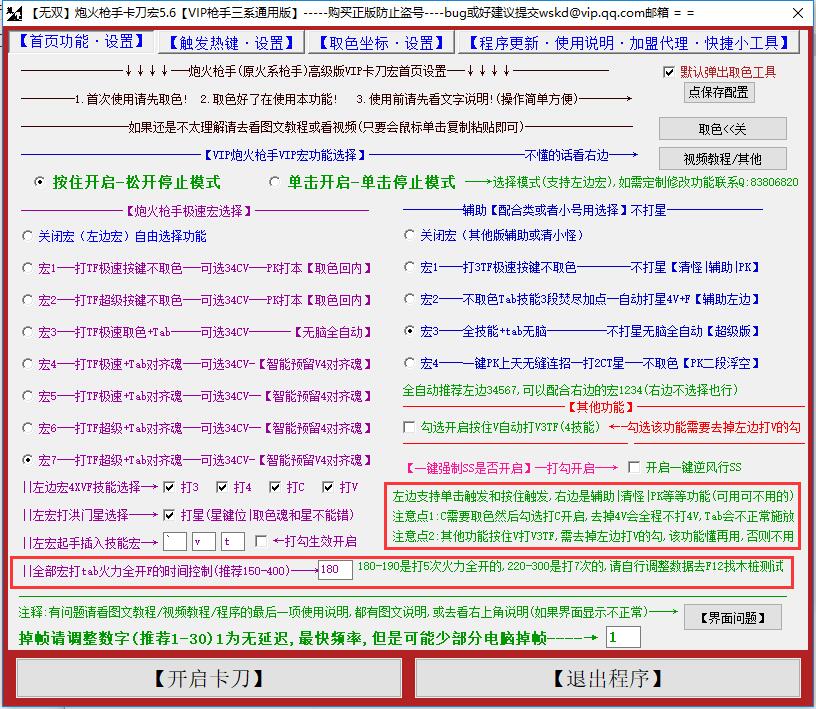Open 视频教程/其他 button
816x709 pixels.
point(722,158)
